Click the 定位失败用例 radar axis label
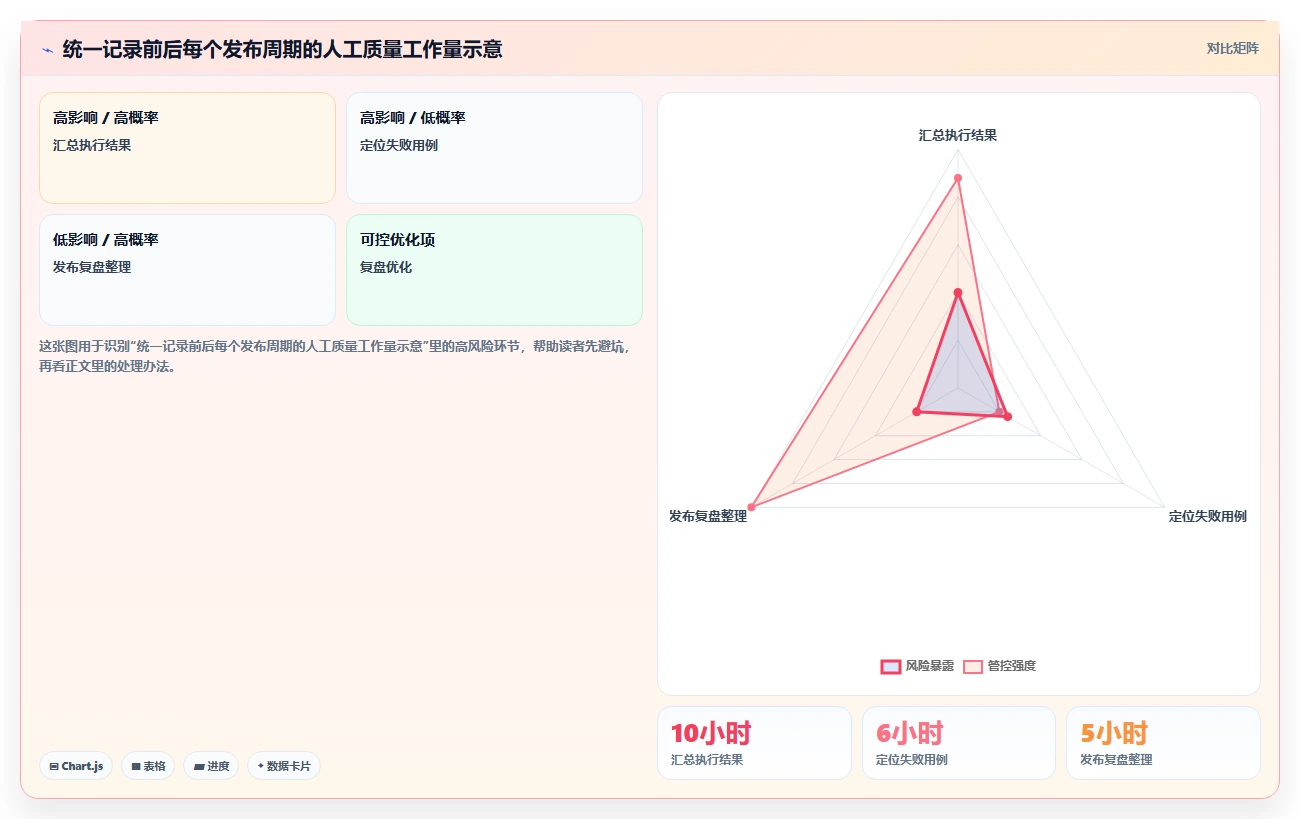Viewport: 1300px width, 819px height. coord(1208,516)
